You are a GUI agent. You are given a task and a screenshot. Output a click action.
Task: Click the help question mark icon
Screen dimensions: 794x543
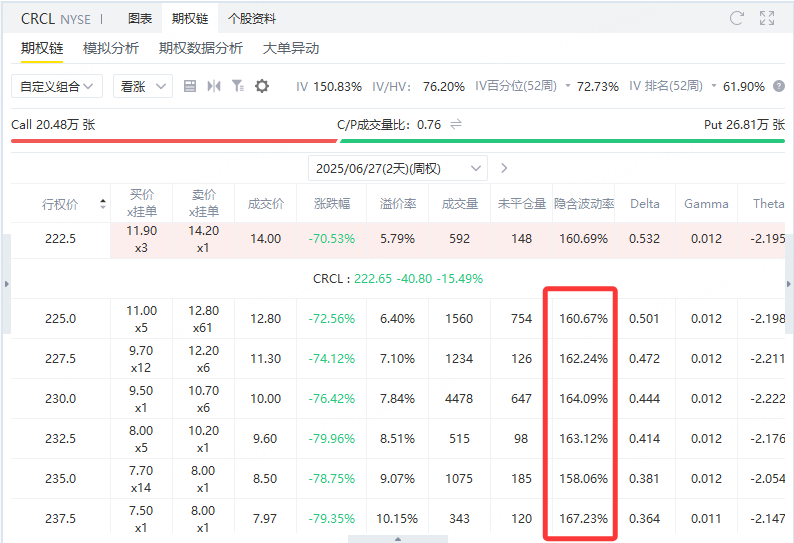point(779,86)
